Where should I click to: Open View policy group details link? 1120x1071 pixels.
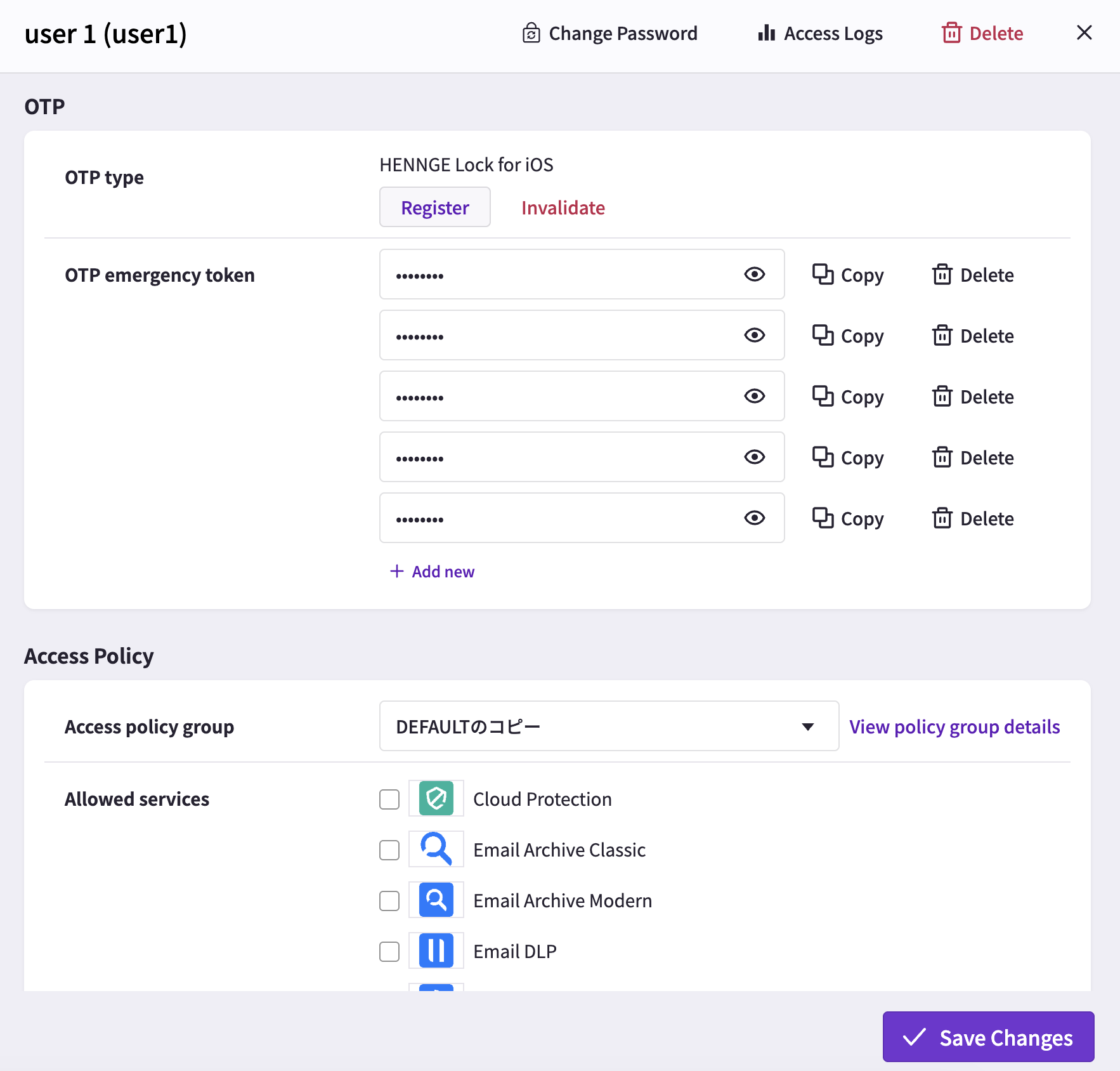click(954, 726)
